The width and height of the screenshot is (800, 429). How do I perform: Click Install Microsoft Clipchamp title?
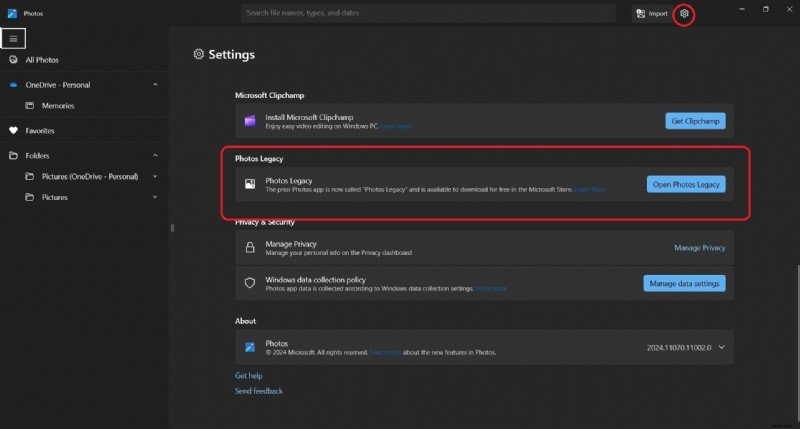click(x=309, y=117)
